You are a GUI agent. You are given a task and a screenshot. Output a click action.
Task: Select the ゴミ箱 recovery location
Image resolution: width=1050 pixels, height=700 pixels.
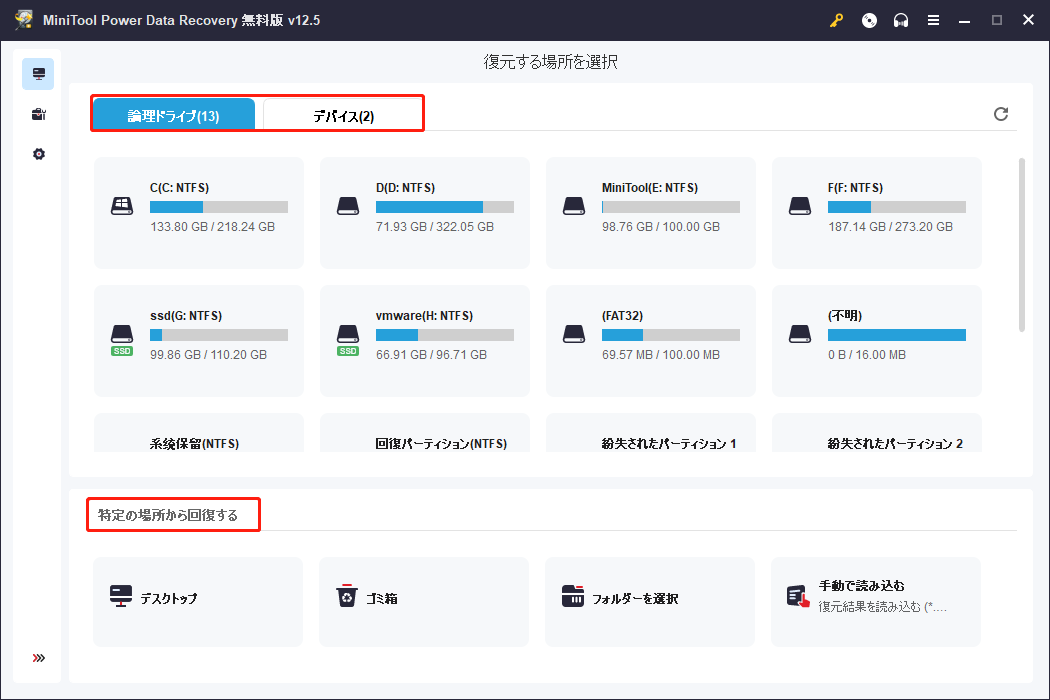(x=424, y=602)
